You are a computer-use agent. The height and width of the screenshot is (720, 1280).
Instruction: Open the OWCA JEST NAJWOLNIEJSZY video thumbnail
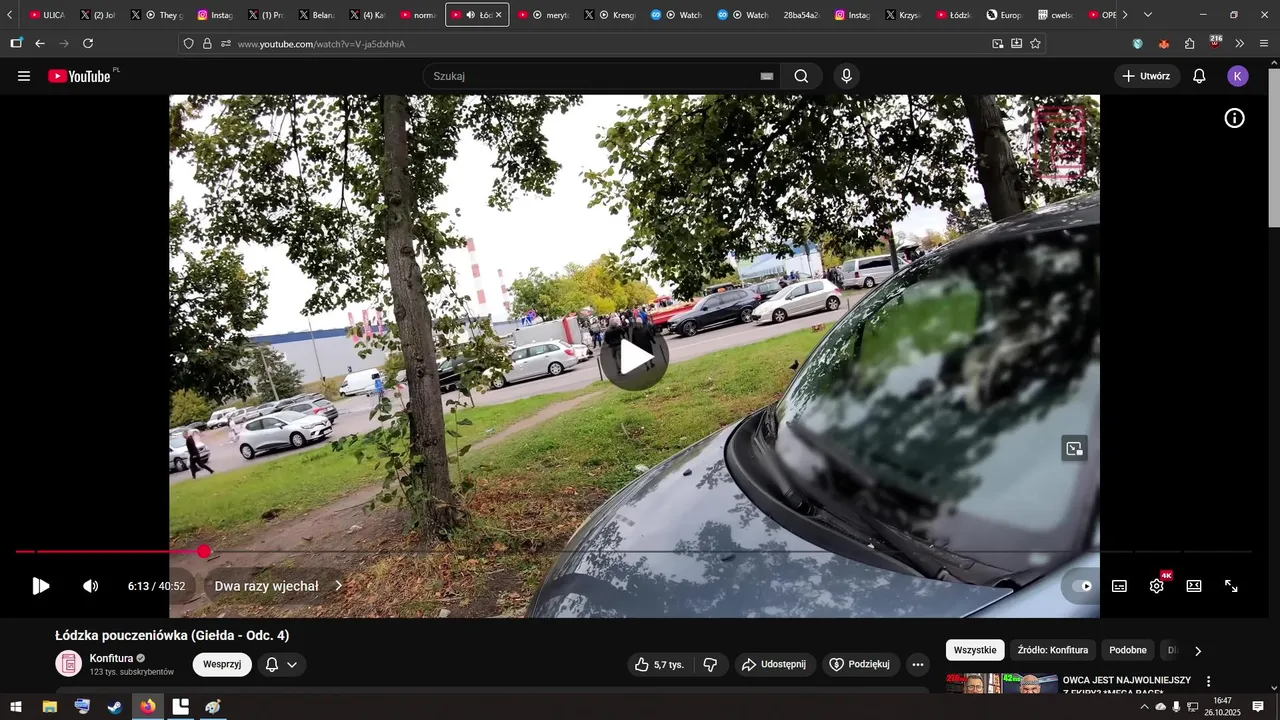point(1002,683)
